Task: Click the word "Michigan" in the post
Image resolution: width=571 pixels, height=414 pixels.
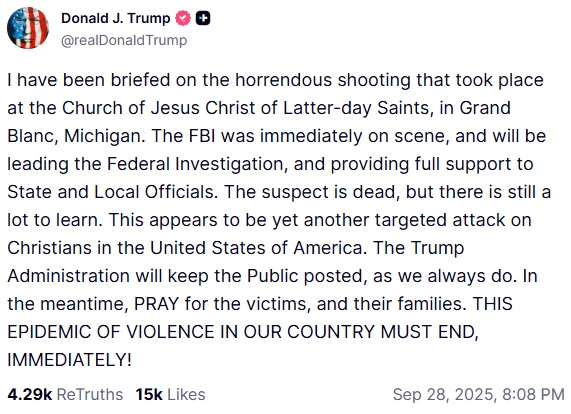Action: (x=105, y=136)
